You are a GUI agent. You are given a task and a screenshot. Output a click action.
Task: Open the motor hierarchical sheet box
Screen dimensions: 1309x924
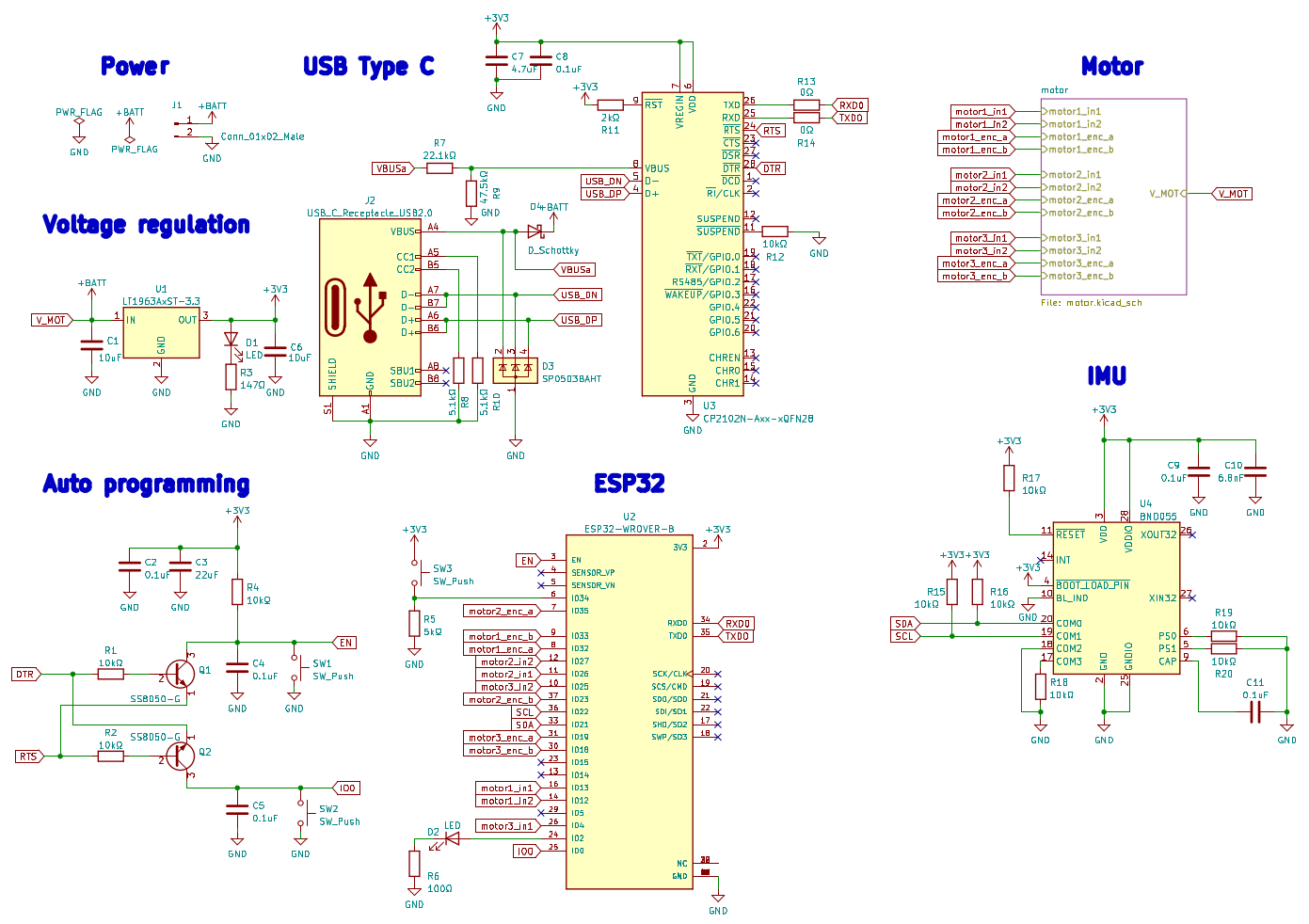[1113, 197]
